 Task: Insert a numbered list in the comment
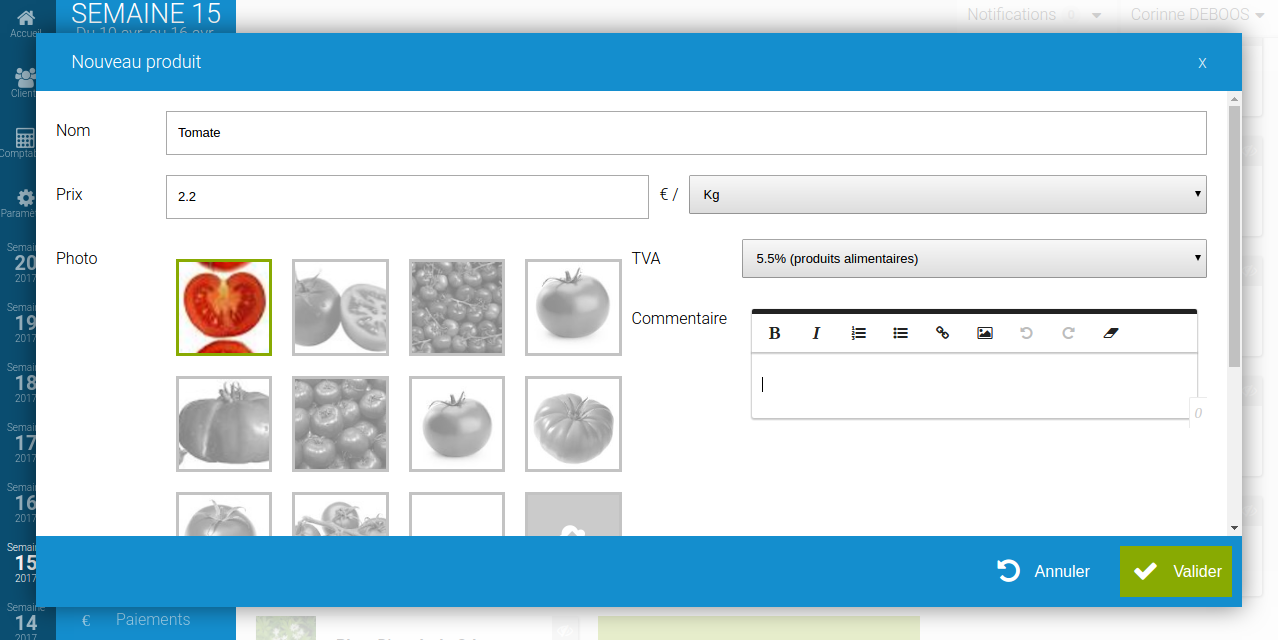858,333
